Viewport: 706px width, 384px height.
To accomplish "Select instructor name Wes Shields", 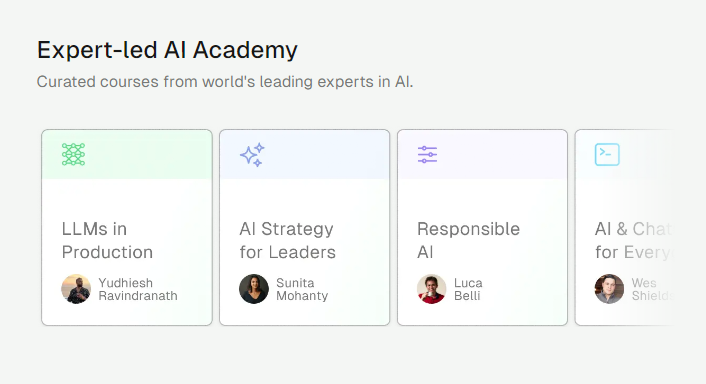I will [x=652, y=289].
